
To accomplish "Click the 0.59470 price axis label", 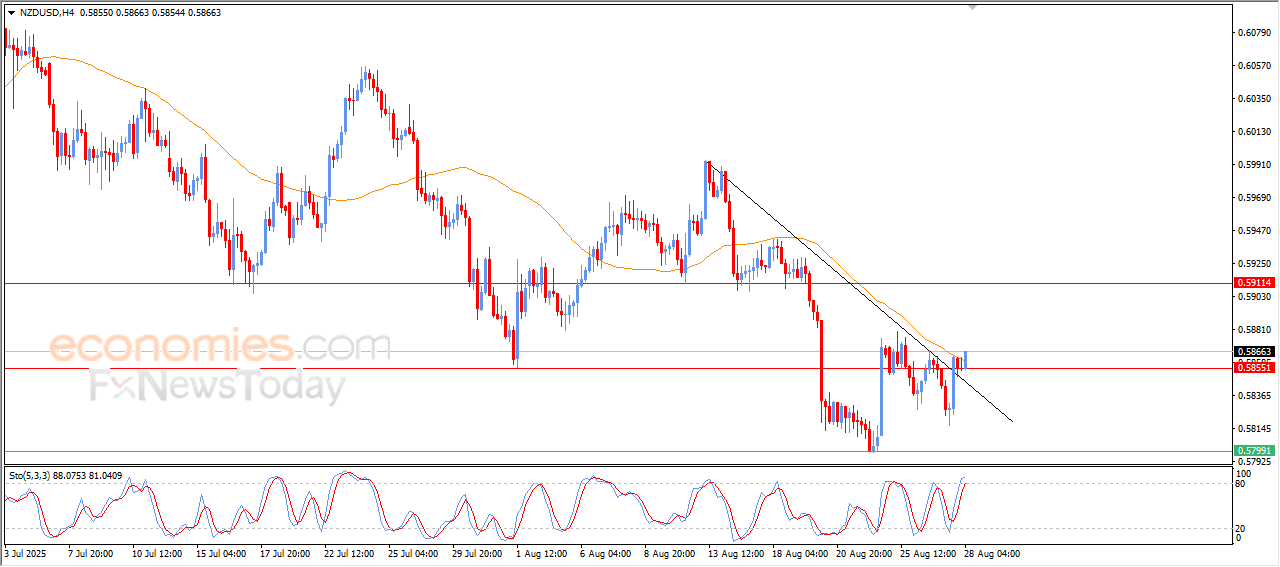I will pos(1255,231).
